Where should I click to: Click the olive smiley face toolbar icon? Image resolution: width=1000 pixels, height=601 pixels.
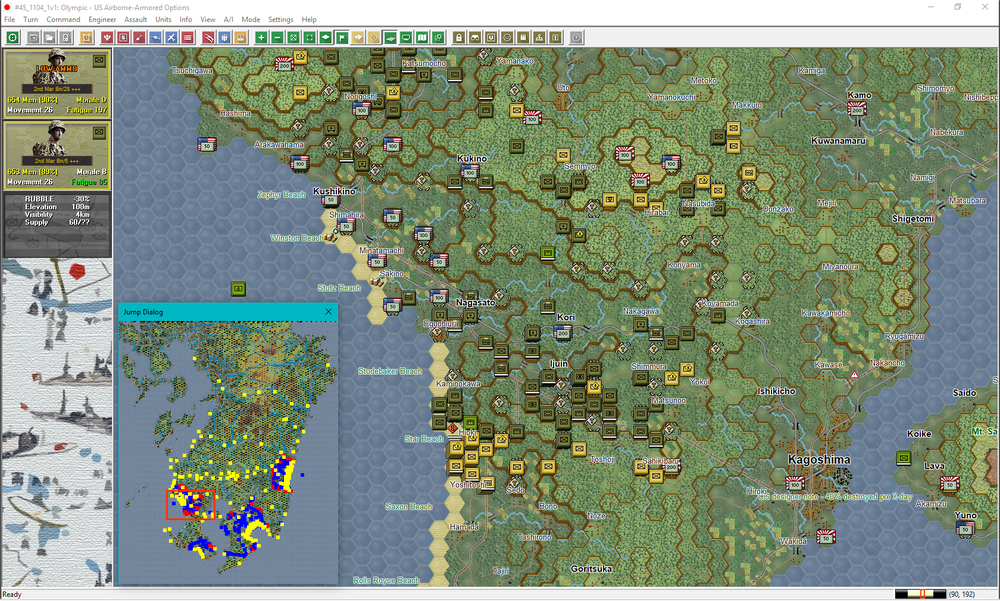pos(507,38)
